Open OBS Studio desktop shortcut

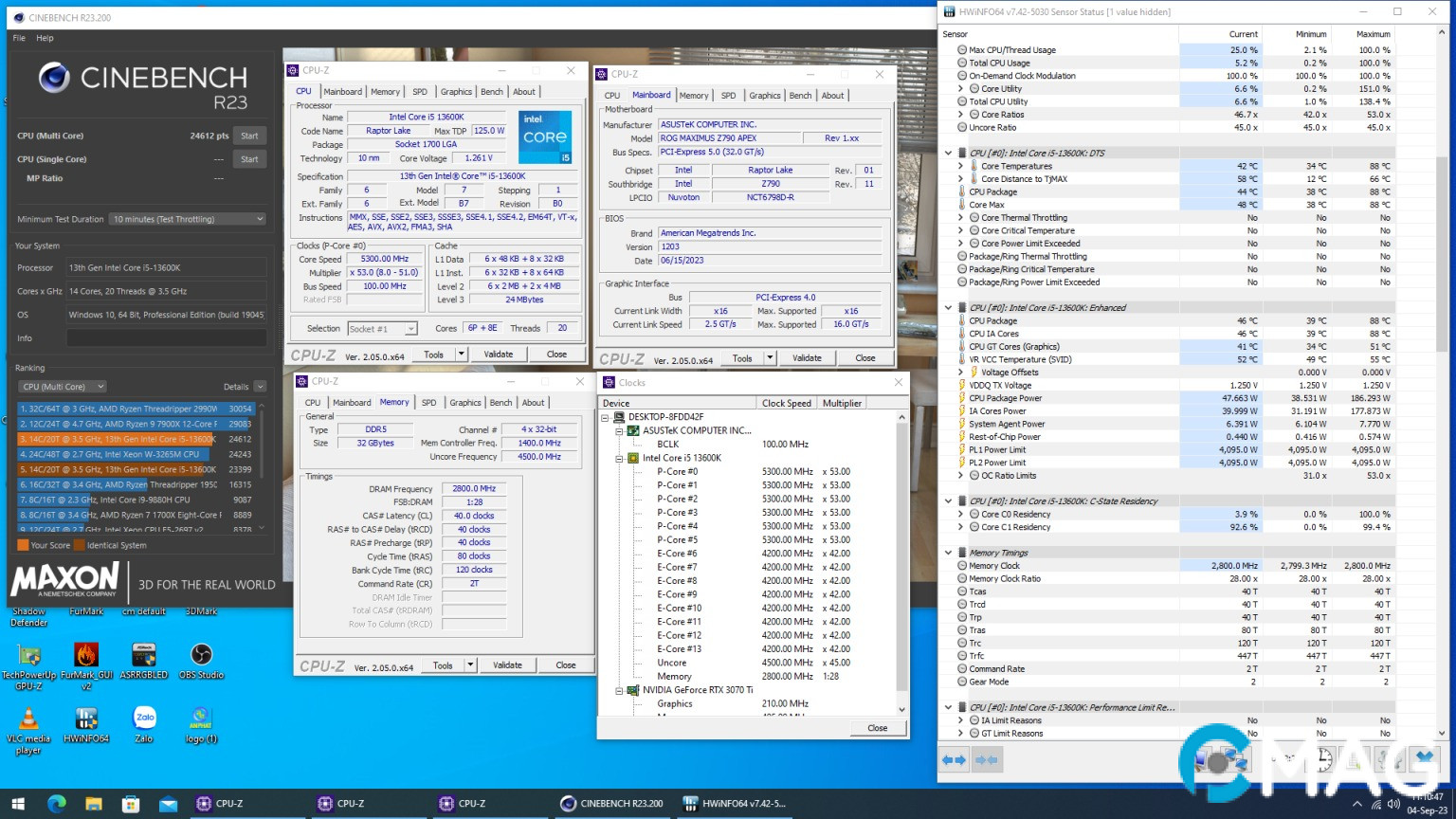point(201,655)
